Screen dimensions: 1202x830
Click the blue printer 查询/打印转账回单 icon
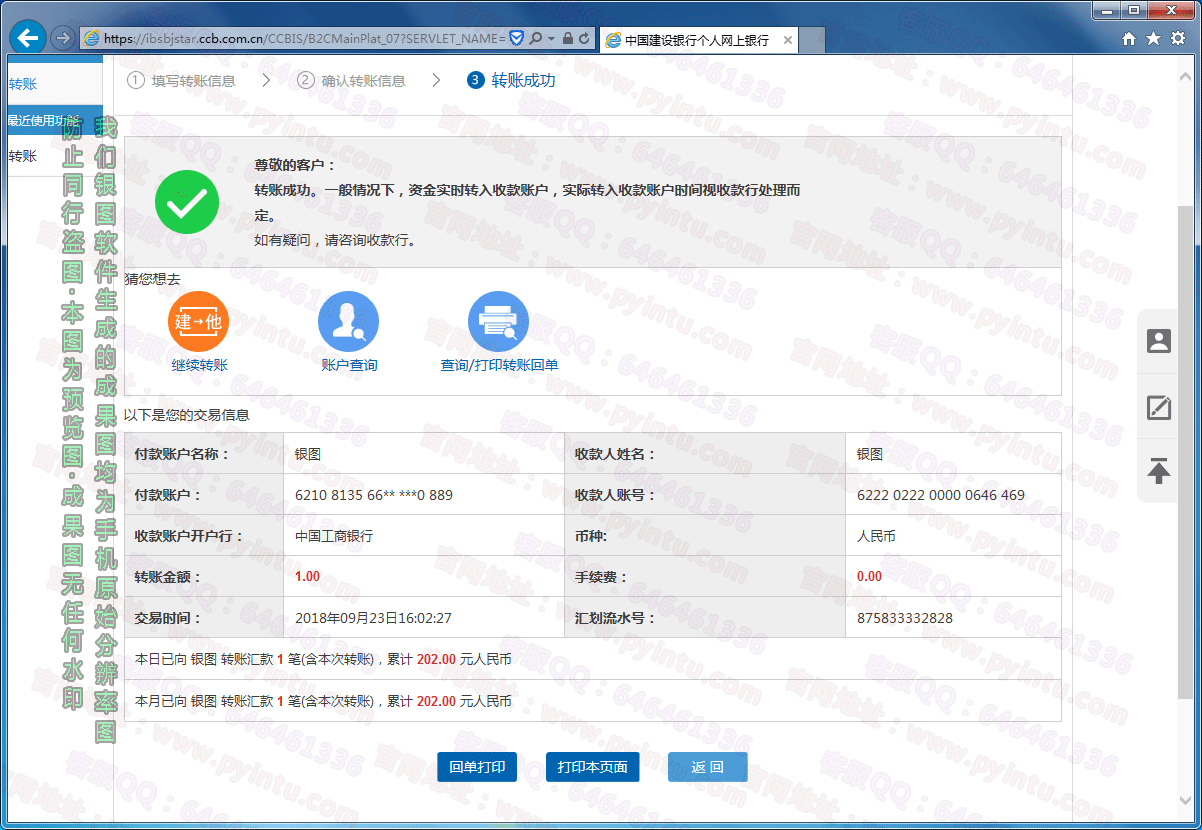tap(499, 321)
